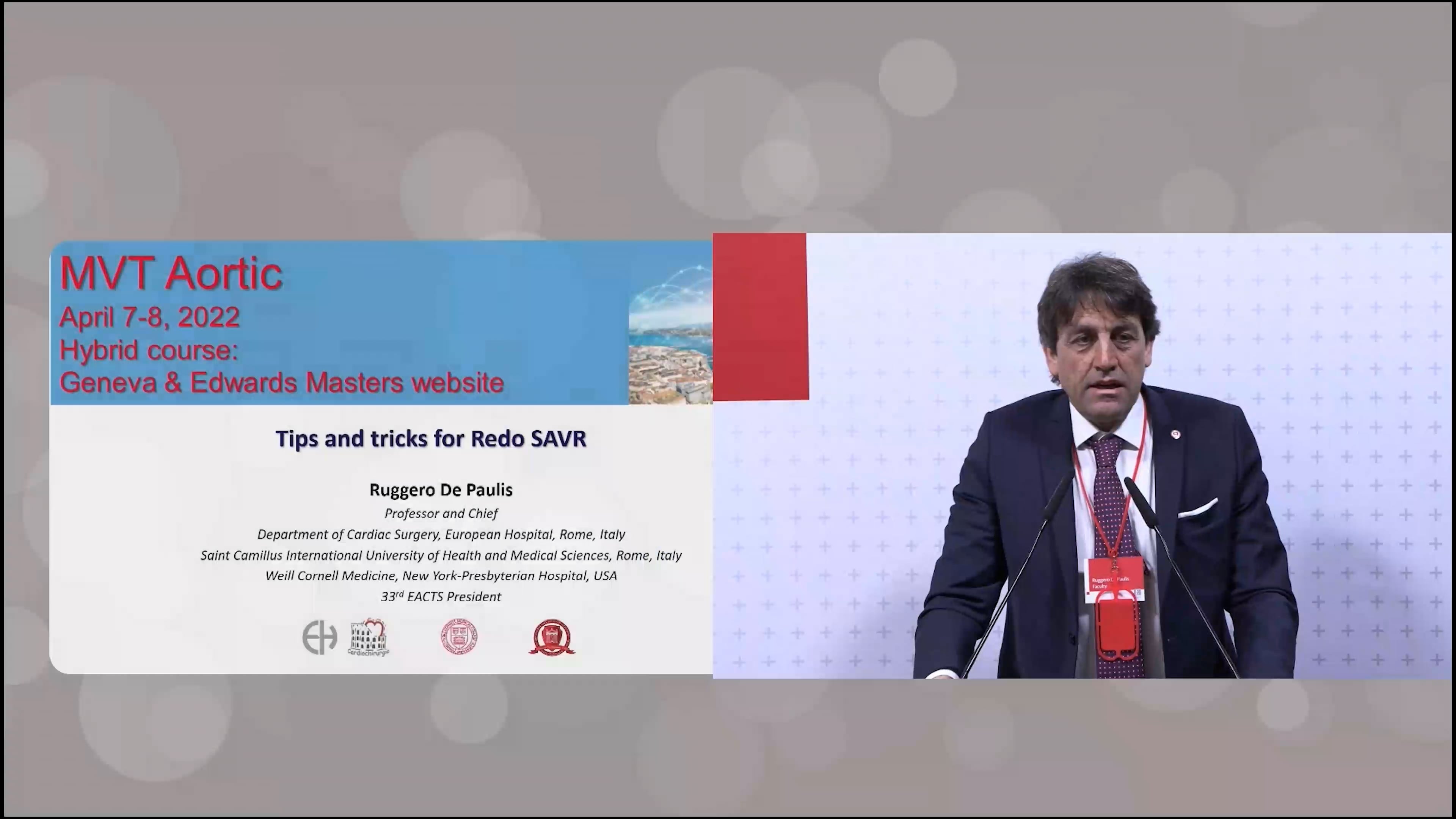The image size is (1456, 819).
Task: Click the Cornell University round seal logo
Action: tap(459, 637)
